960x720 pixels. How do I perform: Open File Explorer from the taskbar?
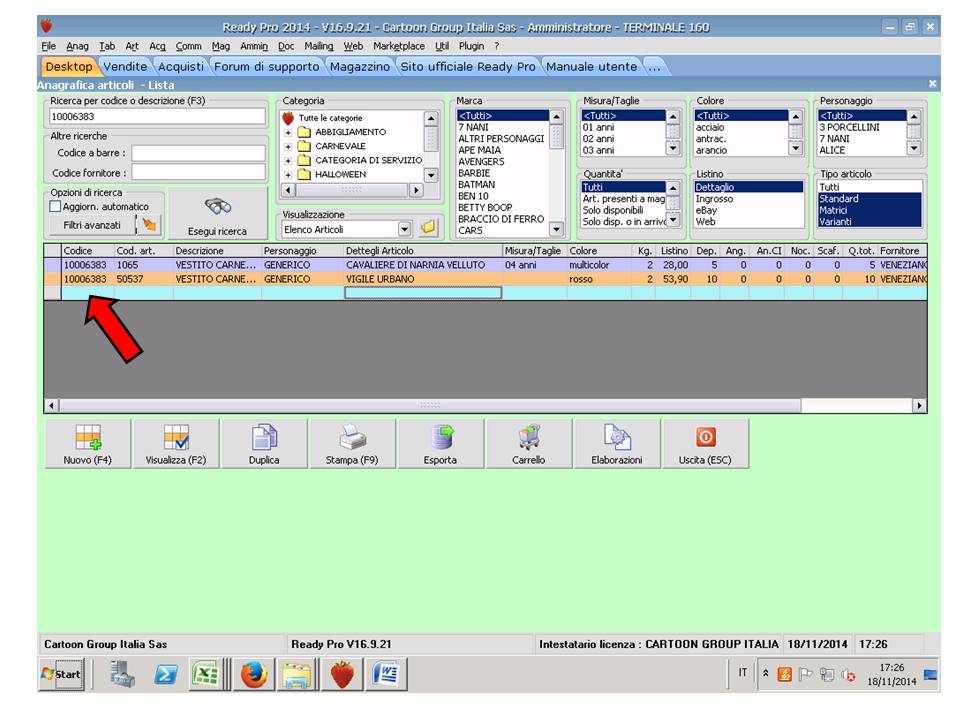pos(298,675)
